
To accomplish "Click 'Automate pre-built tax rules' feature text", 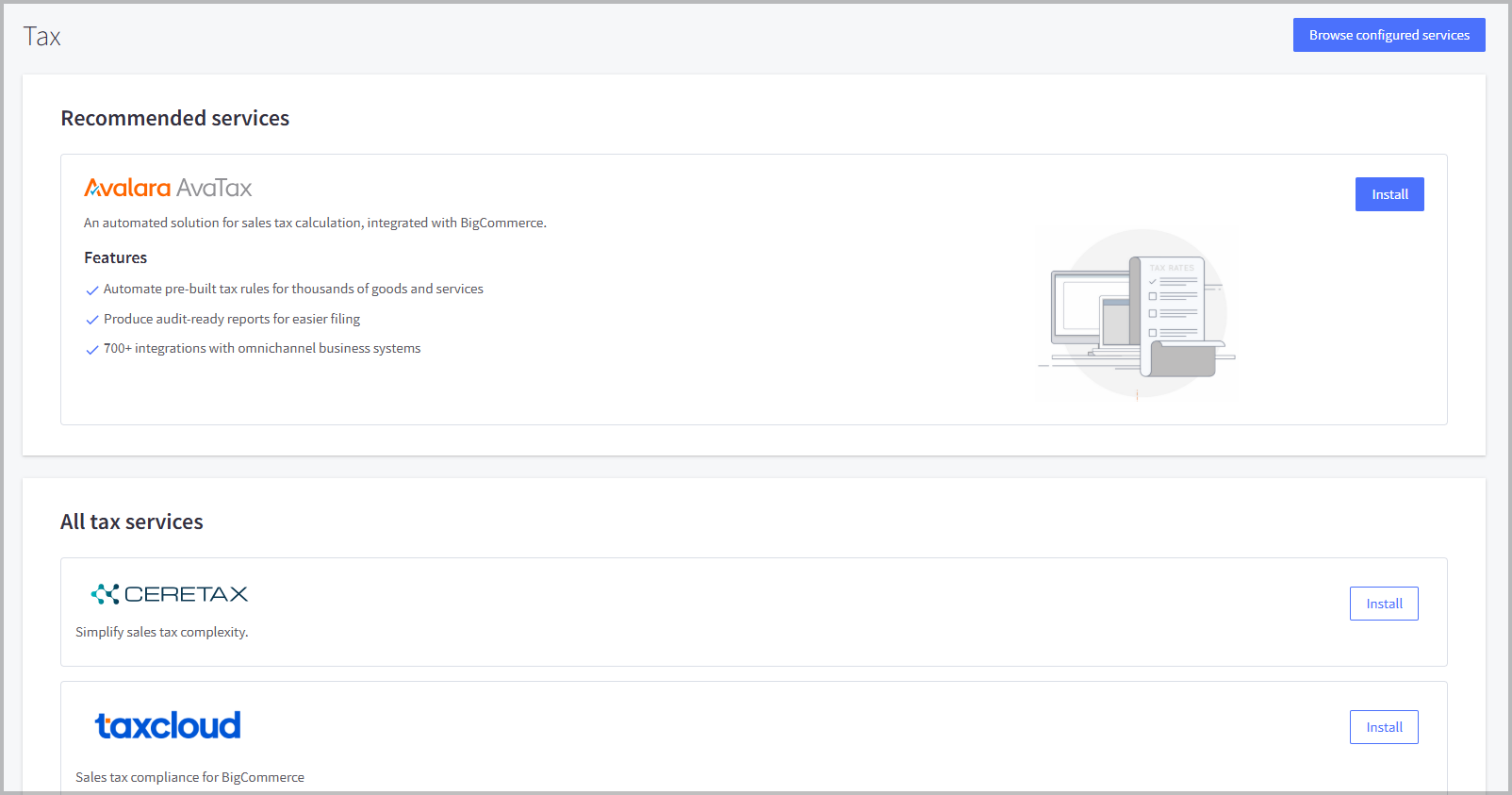I will click(x=293, y=289).
